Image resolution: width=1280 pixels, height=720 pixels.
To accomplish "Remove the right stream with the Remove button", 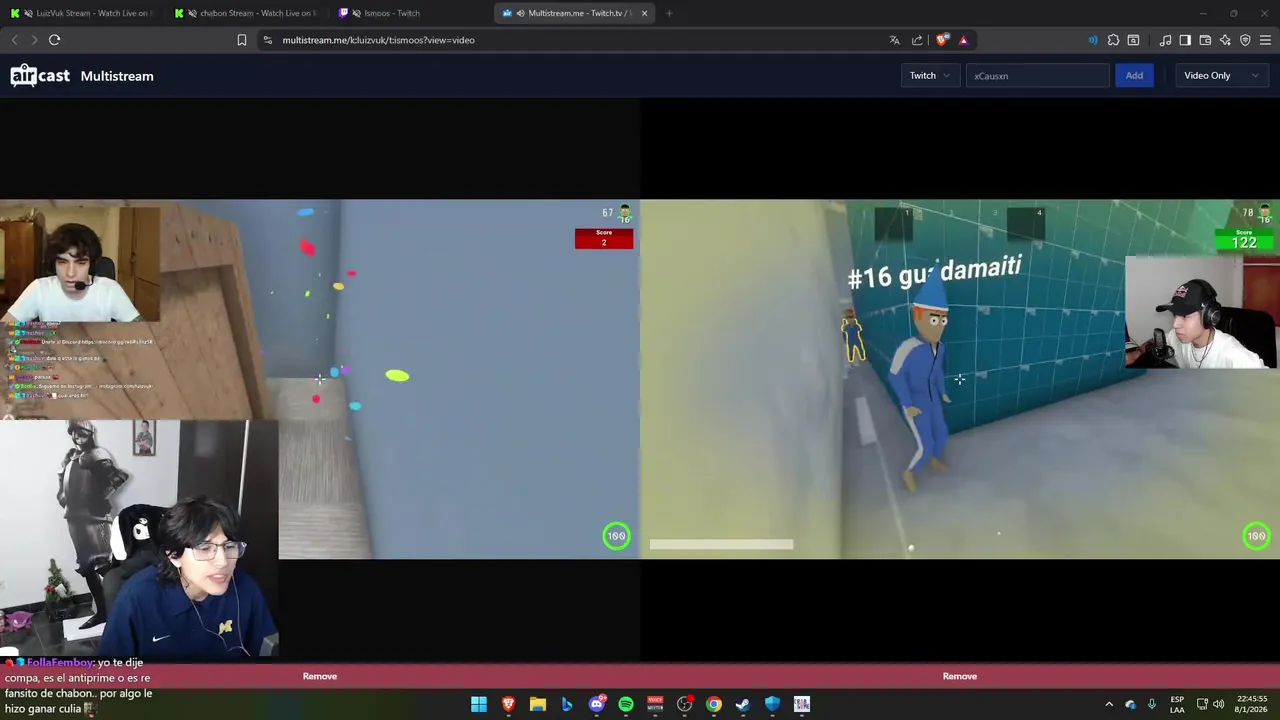I will pyautogui.click(x=960, y=676).
